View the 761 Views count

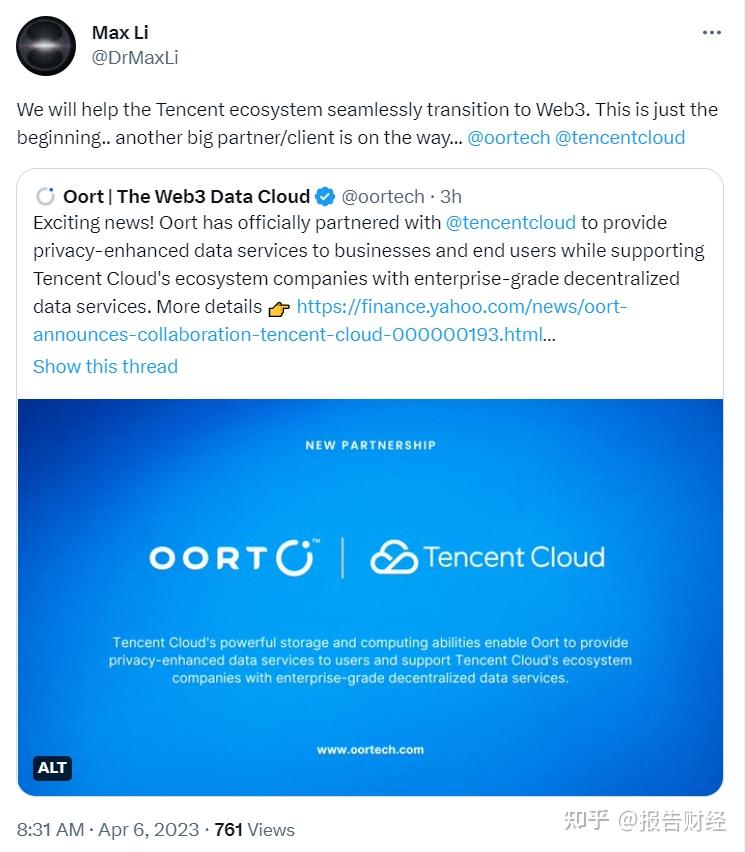255,829
